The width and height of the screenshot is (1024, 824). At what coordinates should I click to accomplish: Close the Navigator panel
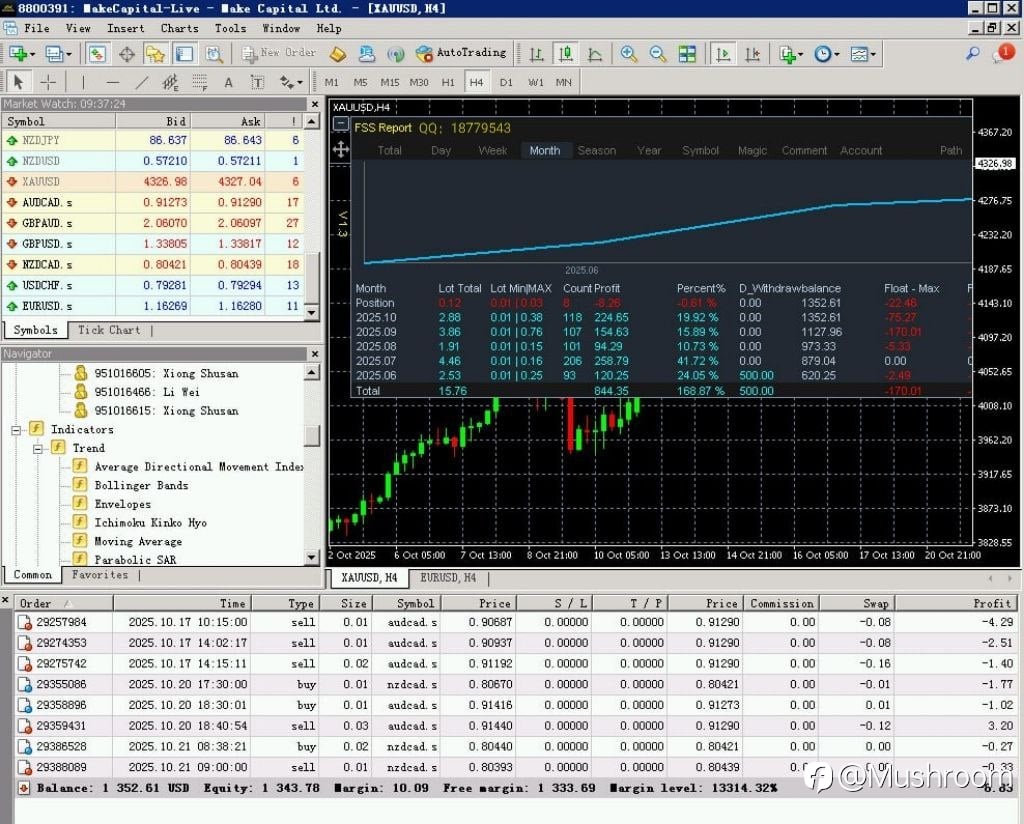[x=315, y=354]
